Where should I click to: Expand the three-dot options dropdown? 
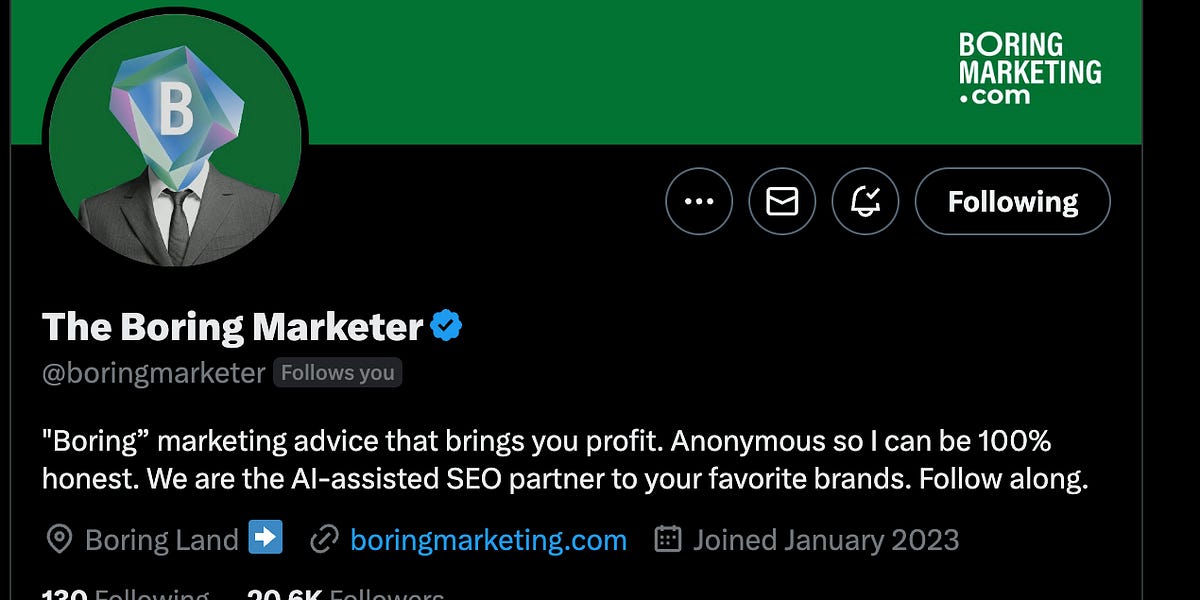point(699,201)
